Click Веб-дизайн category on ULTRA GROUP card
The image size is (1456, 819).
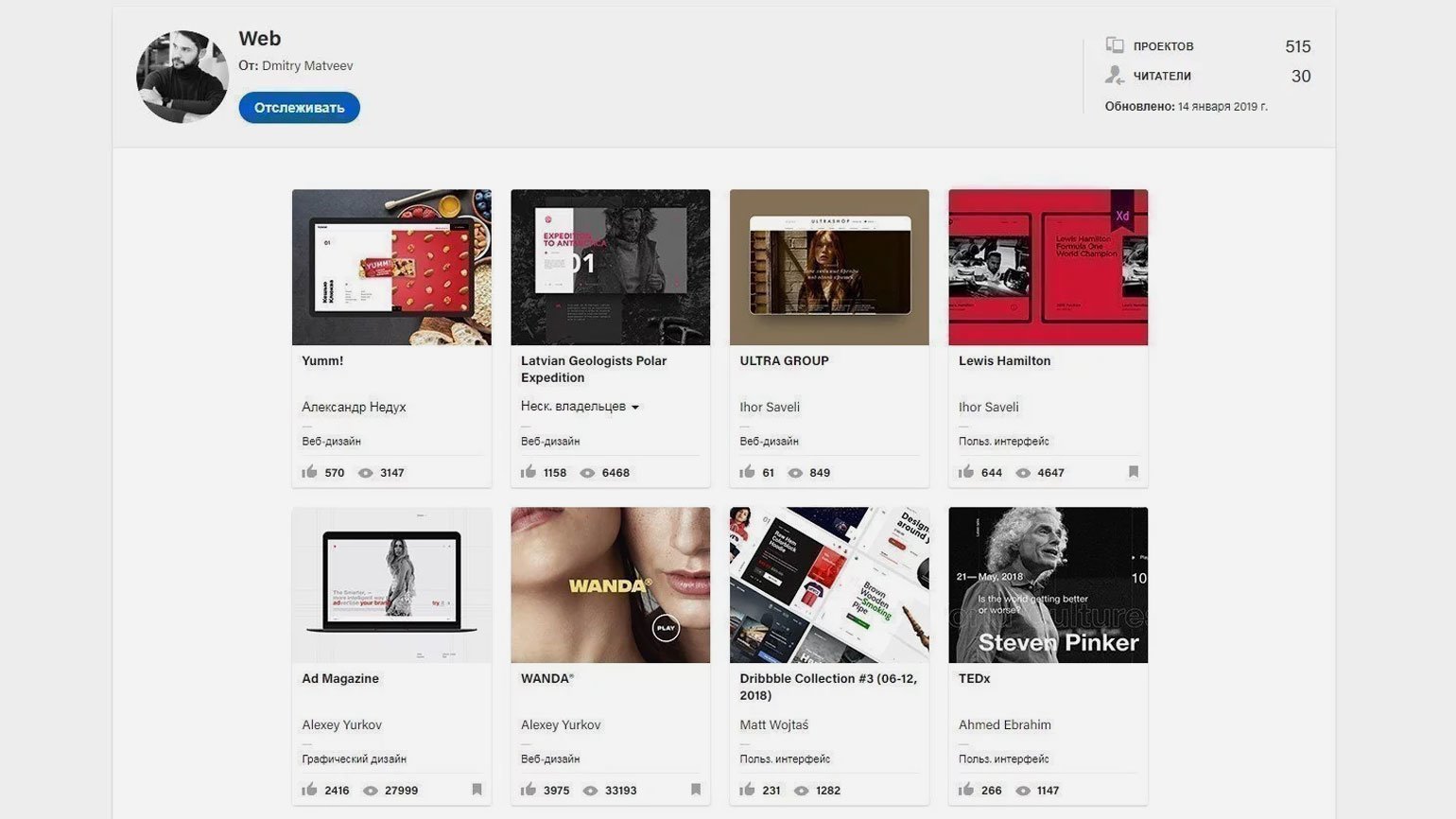tap(769, 441)
